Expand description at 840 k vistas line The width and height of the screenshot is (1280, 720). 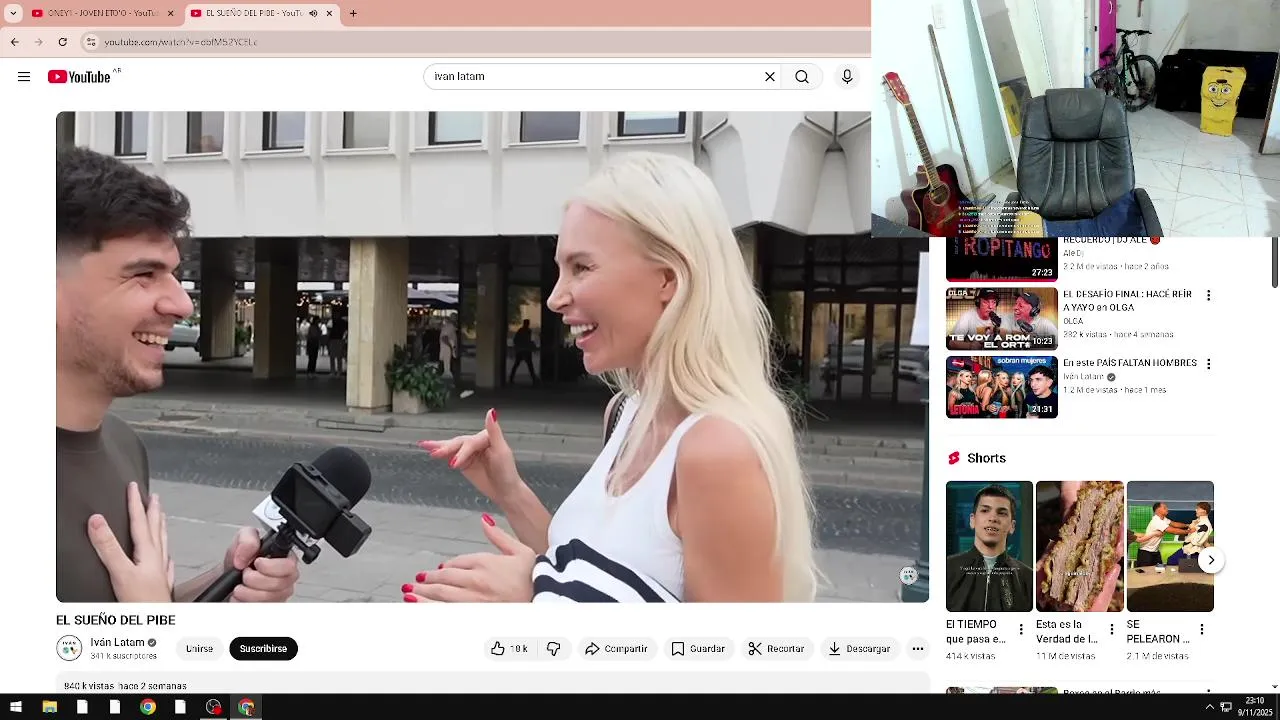[125, 686]
